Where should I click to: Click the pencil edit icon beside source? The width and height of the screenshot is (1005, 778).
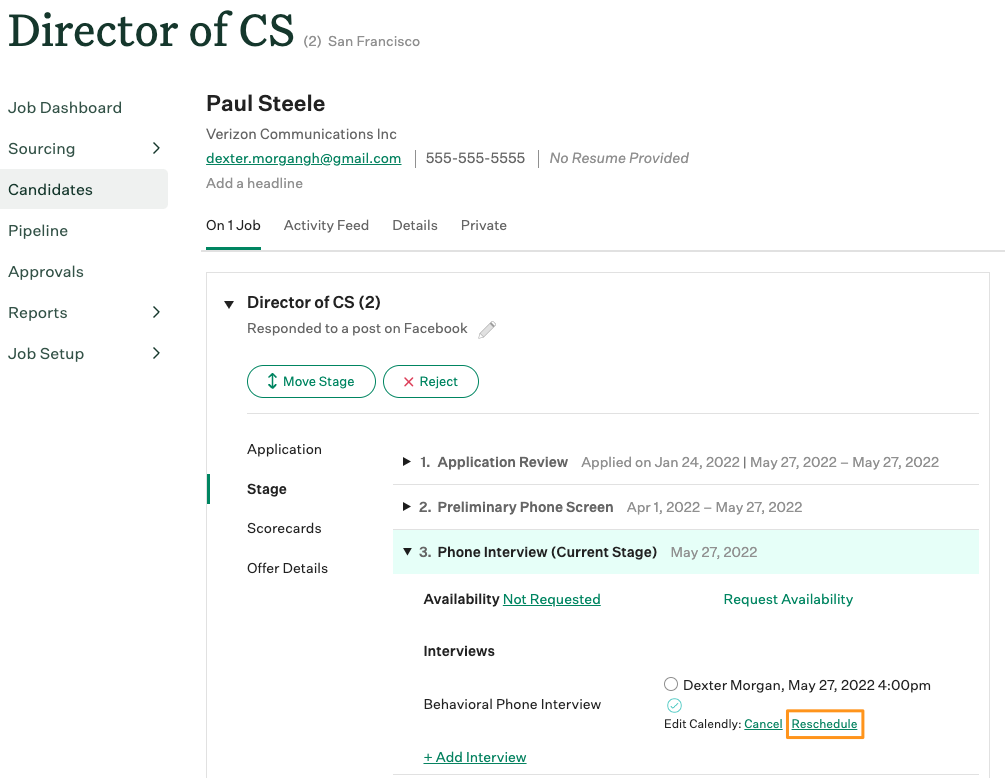point(487,330)
